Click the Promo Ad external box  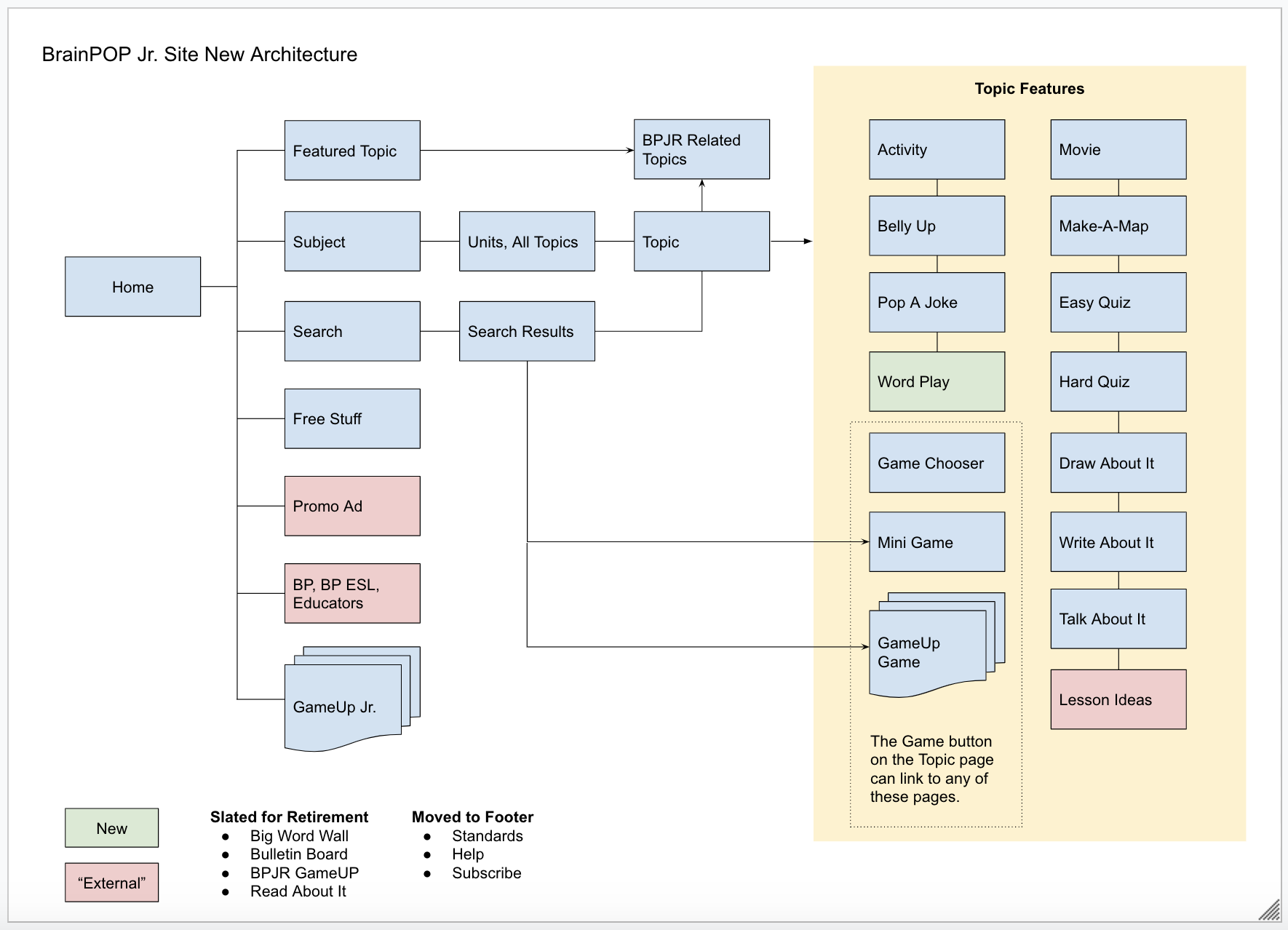352,506
